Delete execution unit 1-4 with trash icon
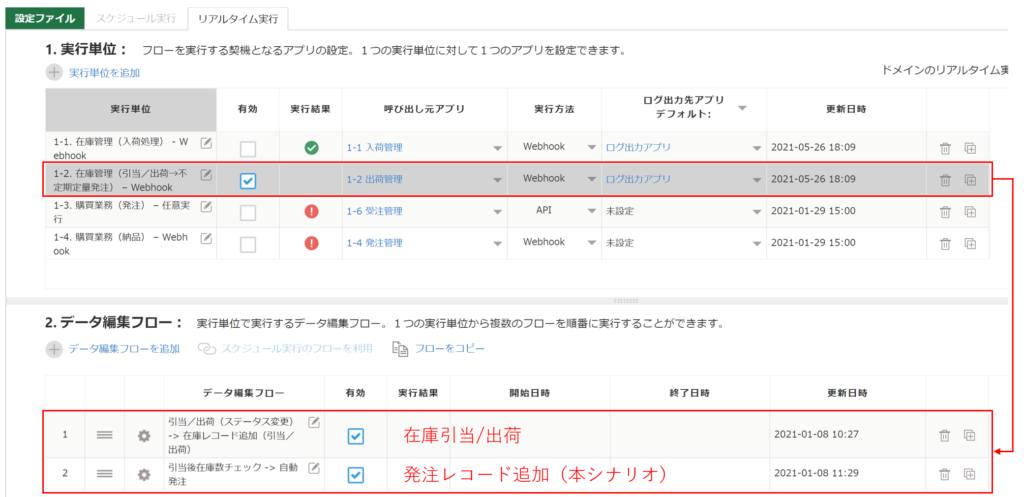The height and width of the screenshot is (497, 1024). pos(945,244)
